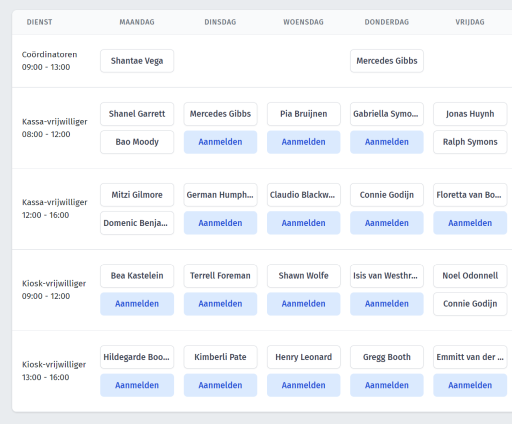Click Aanmelden for Thursday Kiosk 09:00 shift

click(387, 304)
